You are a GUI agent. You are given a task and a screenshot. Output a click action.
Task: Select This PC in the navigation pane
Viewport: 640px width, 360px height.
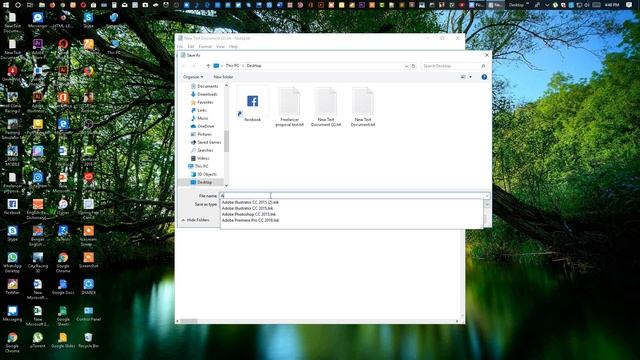point(198,167)
